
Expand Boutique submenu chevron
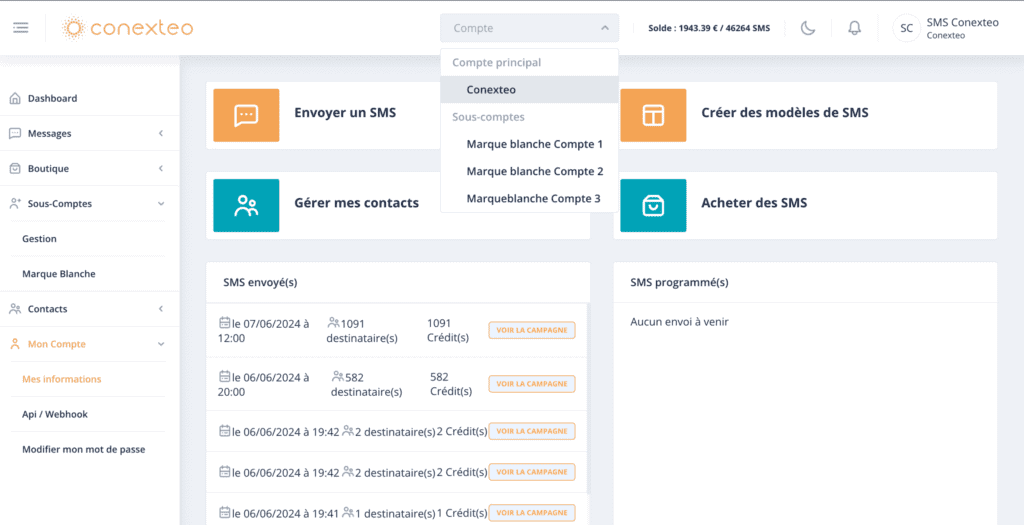[161, 168]
